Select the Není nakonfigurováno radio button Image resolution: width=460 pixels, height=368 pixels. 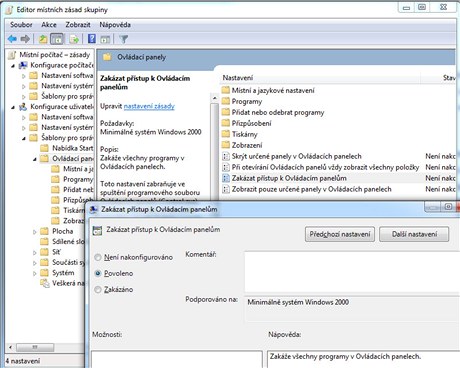(x=98, y=257)
